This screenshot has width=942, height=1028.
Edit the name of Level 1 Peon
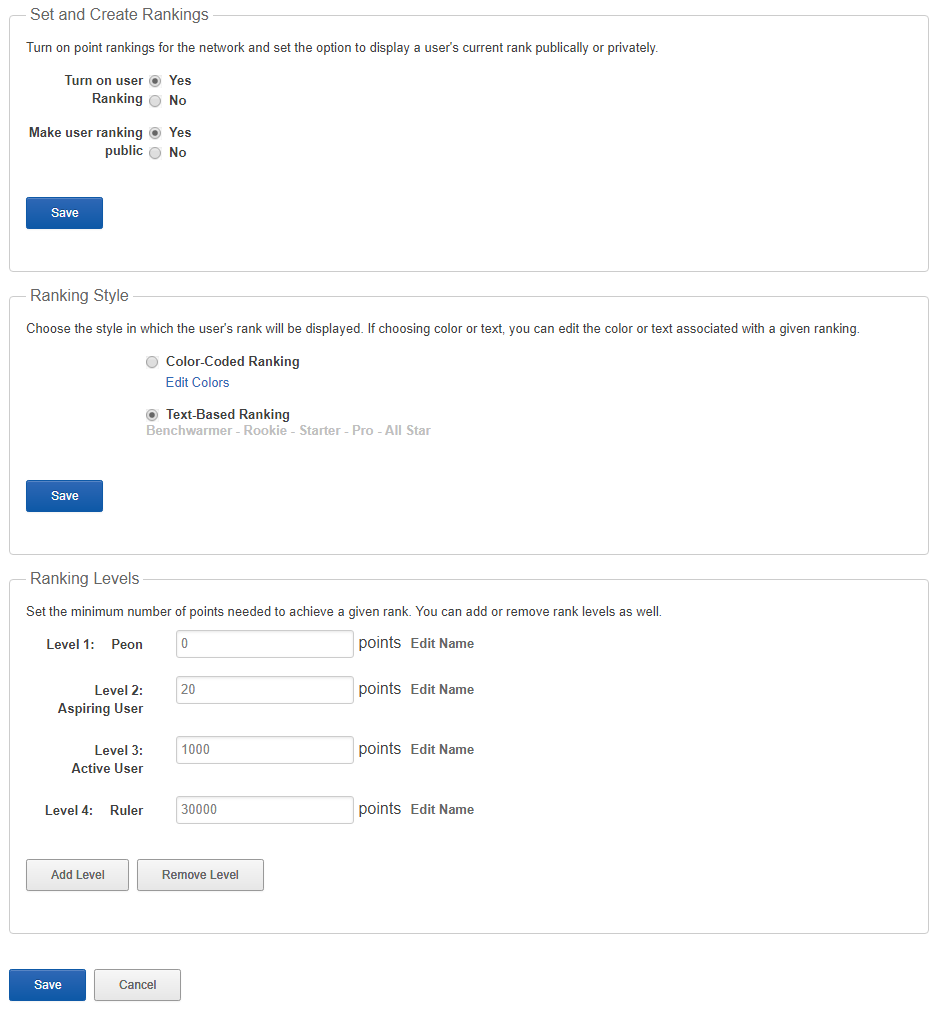click(x=442, y=643)
